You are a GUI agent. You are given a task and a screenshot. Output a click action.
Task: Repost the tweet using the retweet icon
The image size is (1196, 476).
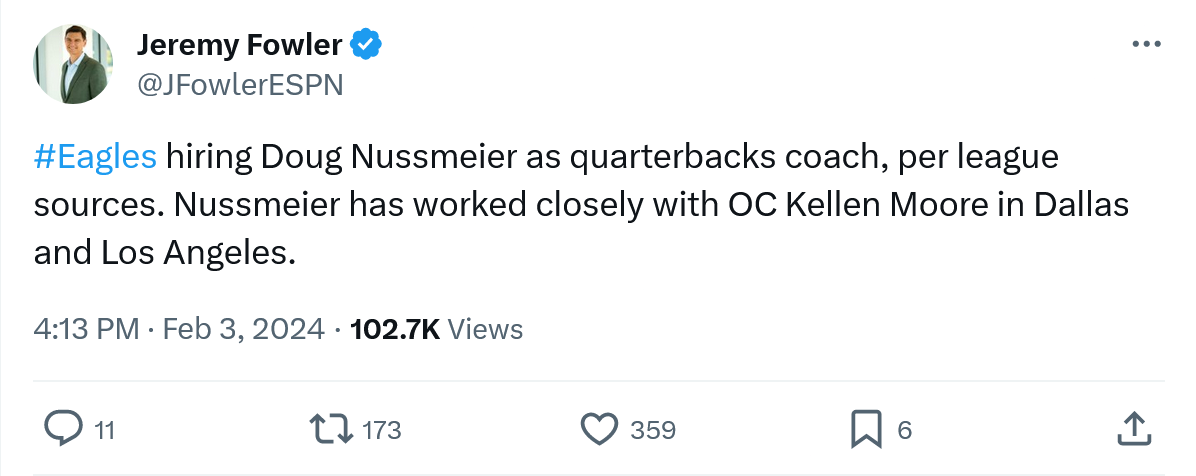pos(331,429)
